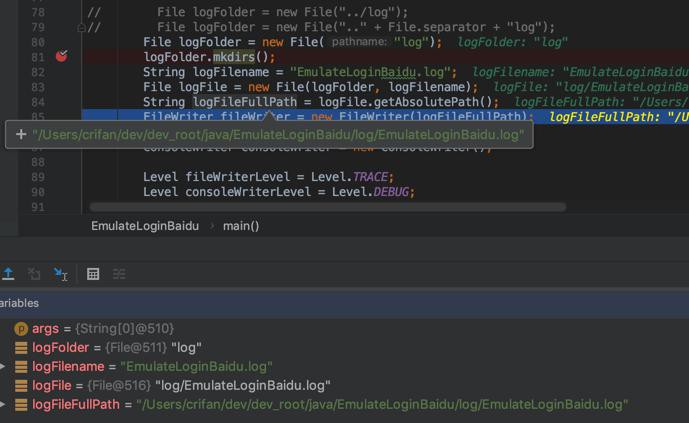Image resolution: width=689 pixels, height=423 pixels.
Task: Click the fold marker beside line 79
Action: coord(81,29)
